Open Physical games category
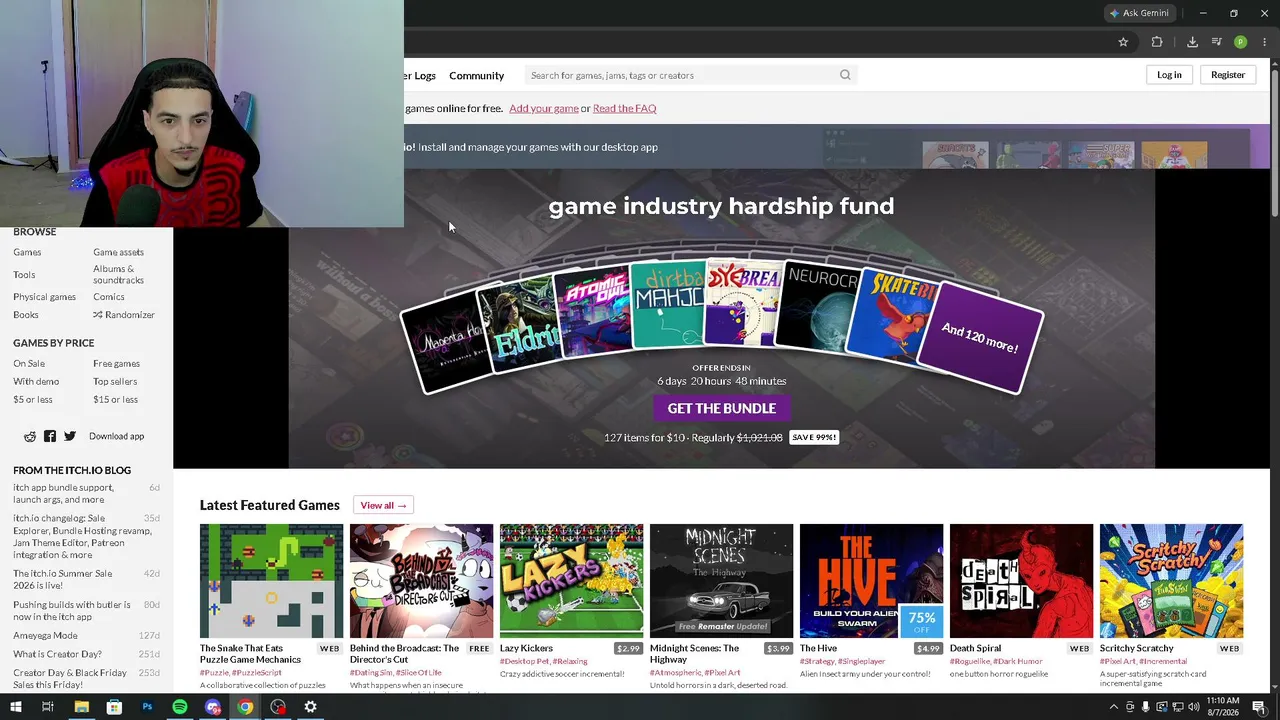 (44, 297)
